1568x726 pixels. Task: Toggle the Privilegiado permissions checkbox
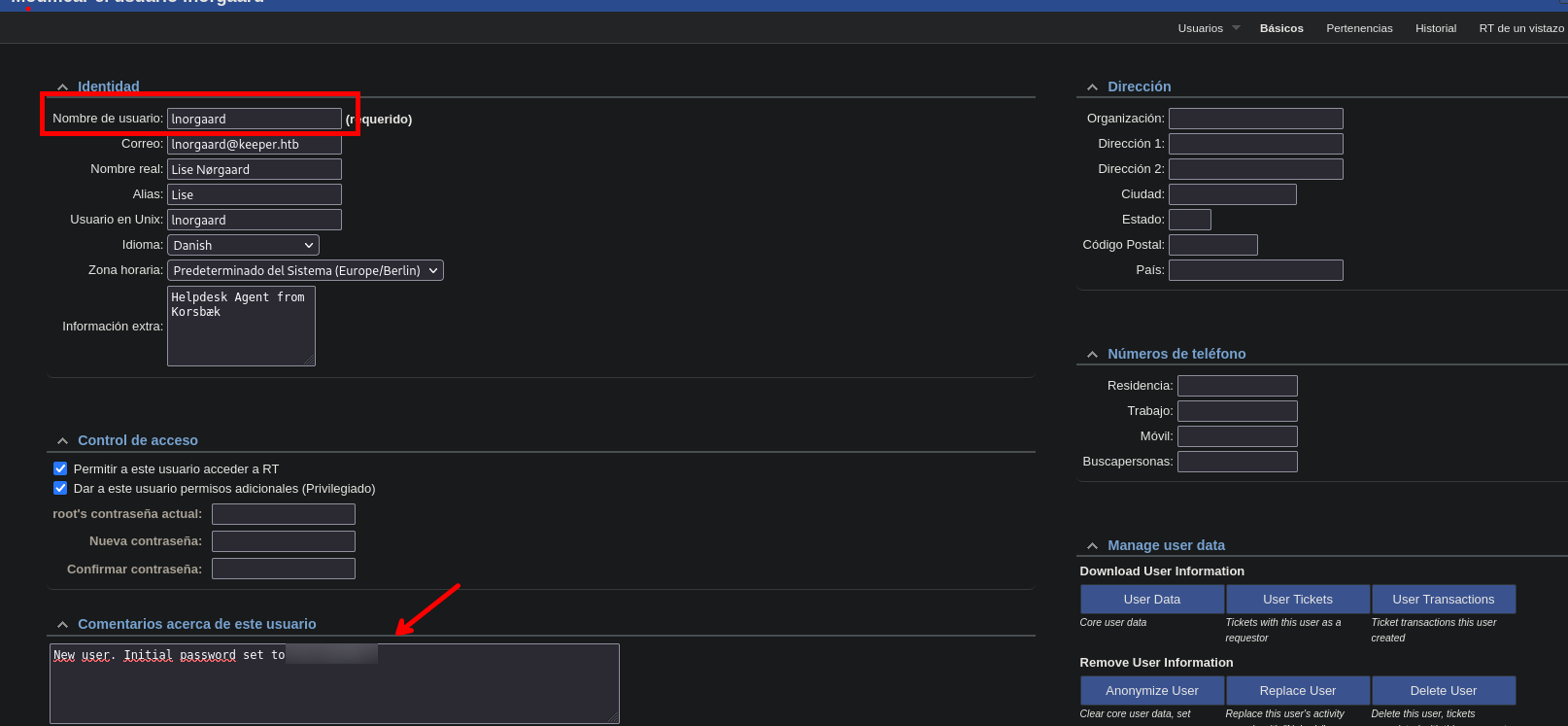(60, 488)
